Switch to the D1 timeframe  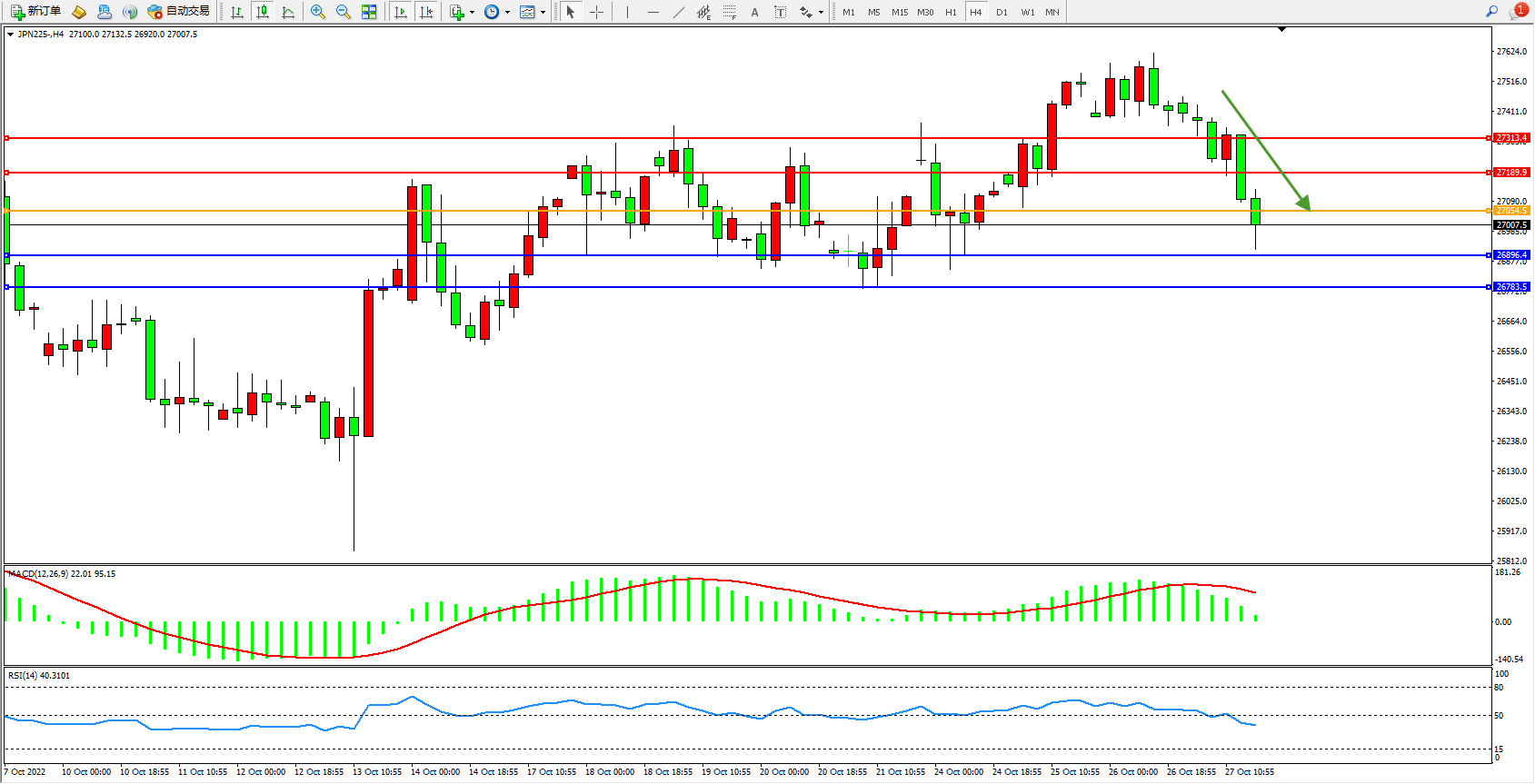(1002, 12)
